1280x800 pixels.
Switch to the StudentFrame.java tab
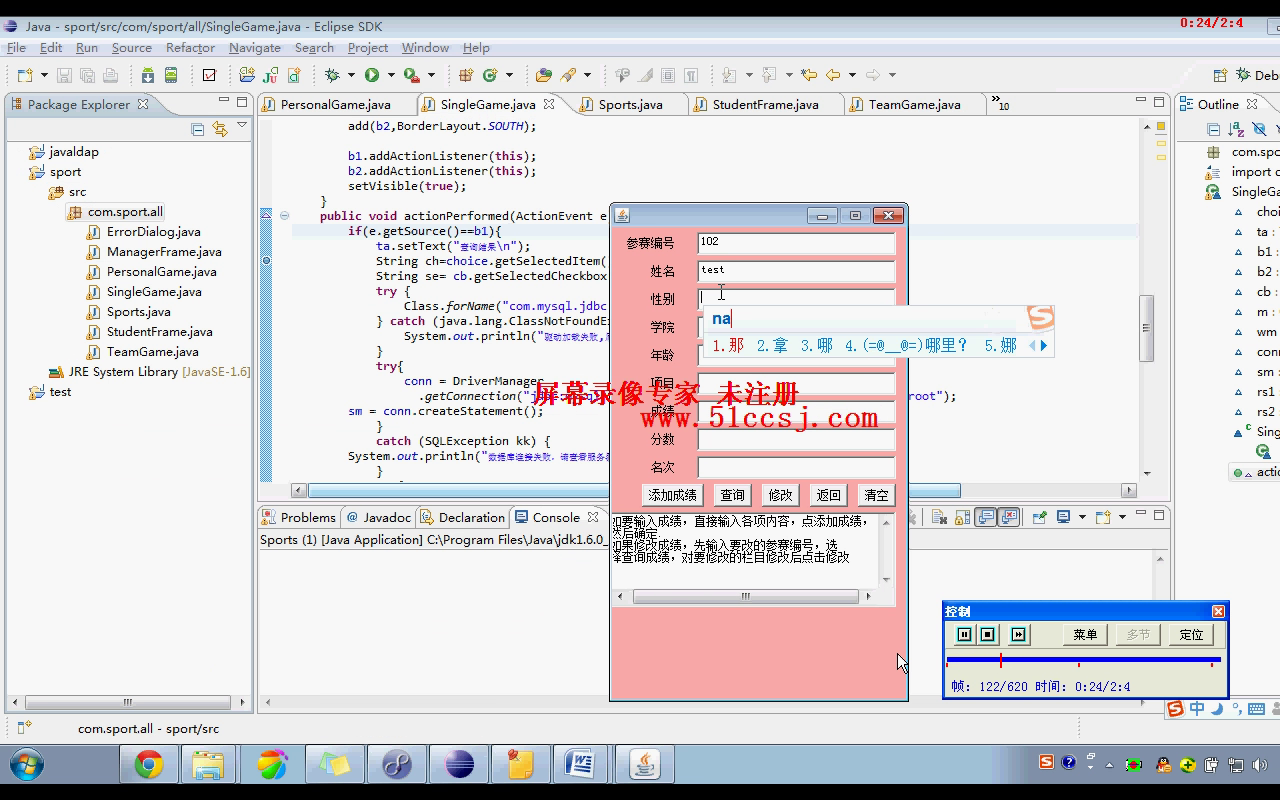766,104
